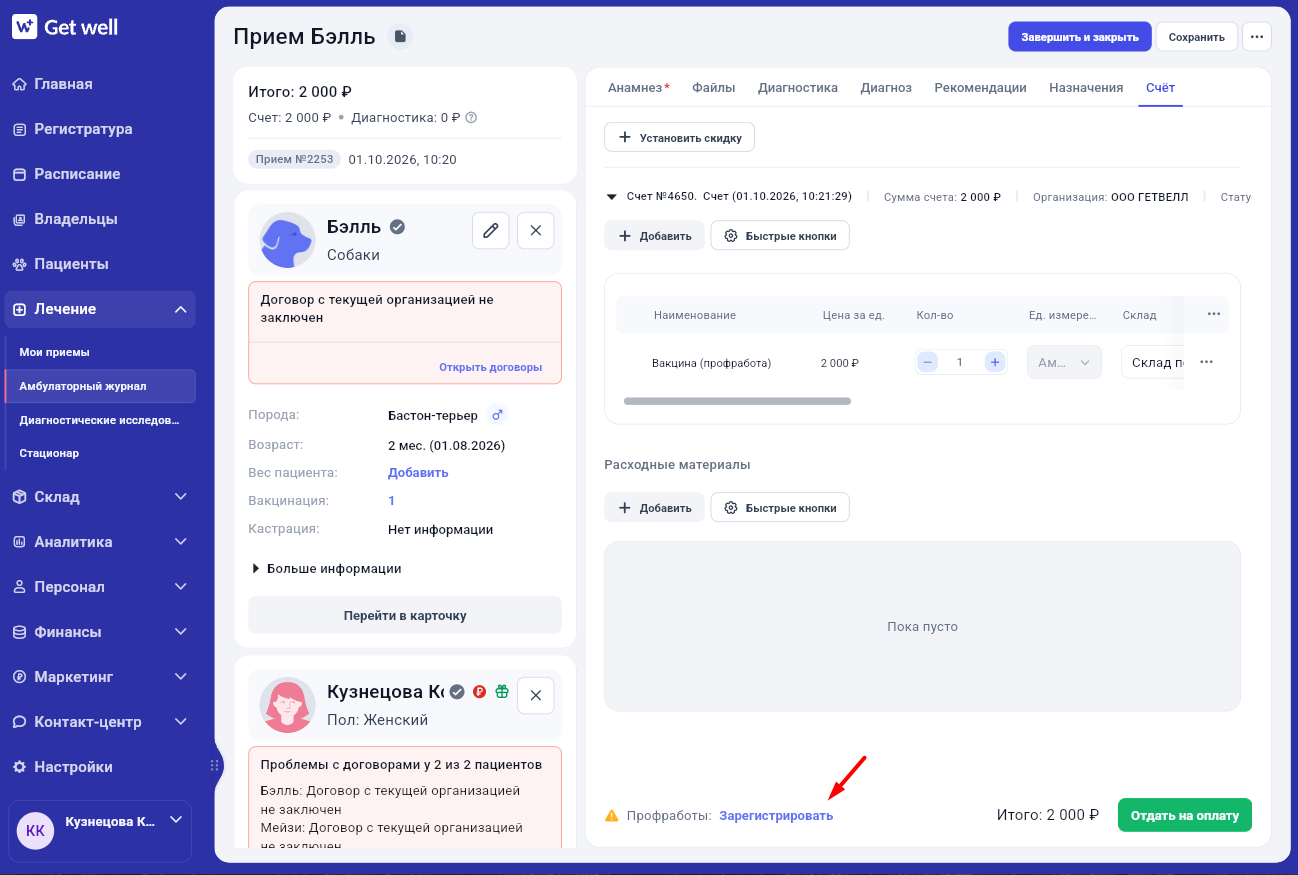Viewport: 1298px width, 875px height.
Task: Expand the Контакт-центр sidebar group
Action: coord(100,722)
